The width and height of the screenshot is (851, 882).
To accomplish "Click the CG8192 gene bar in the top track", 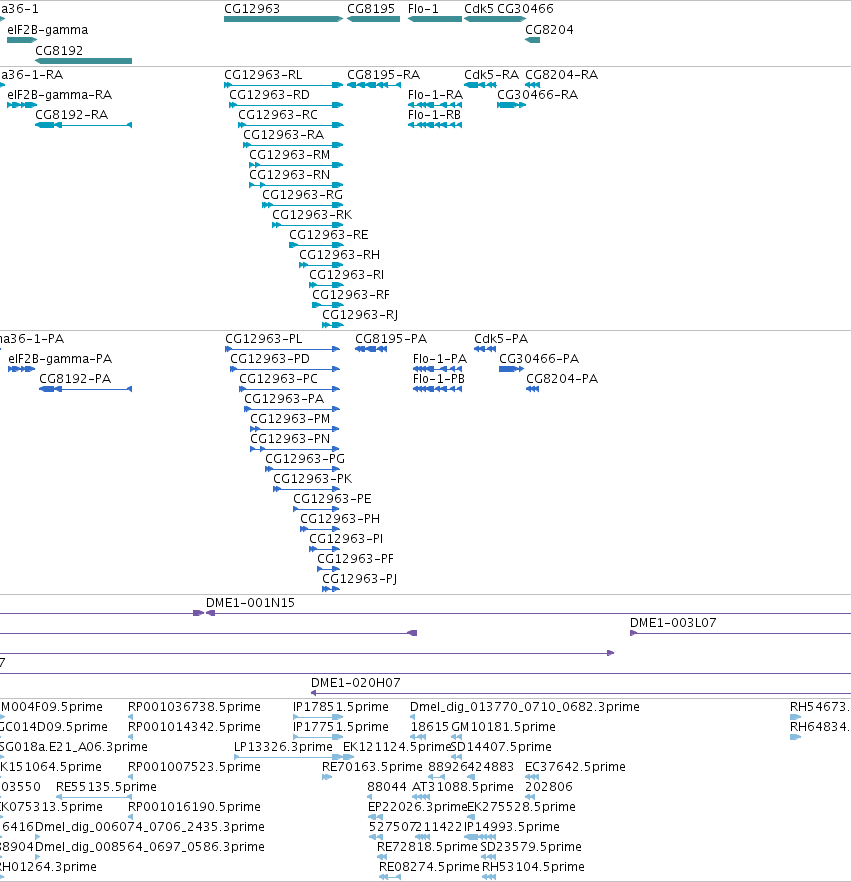I will (83, 61).
